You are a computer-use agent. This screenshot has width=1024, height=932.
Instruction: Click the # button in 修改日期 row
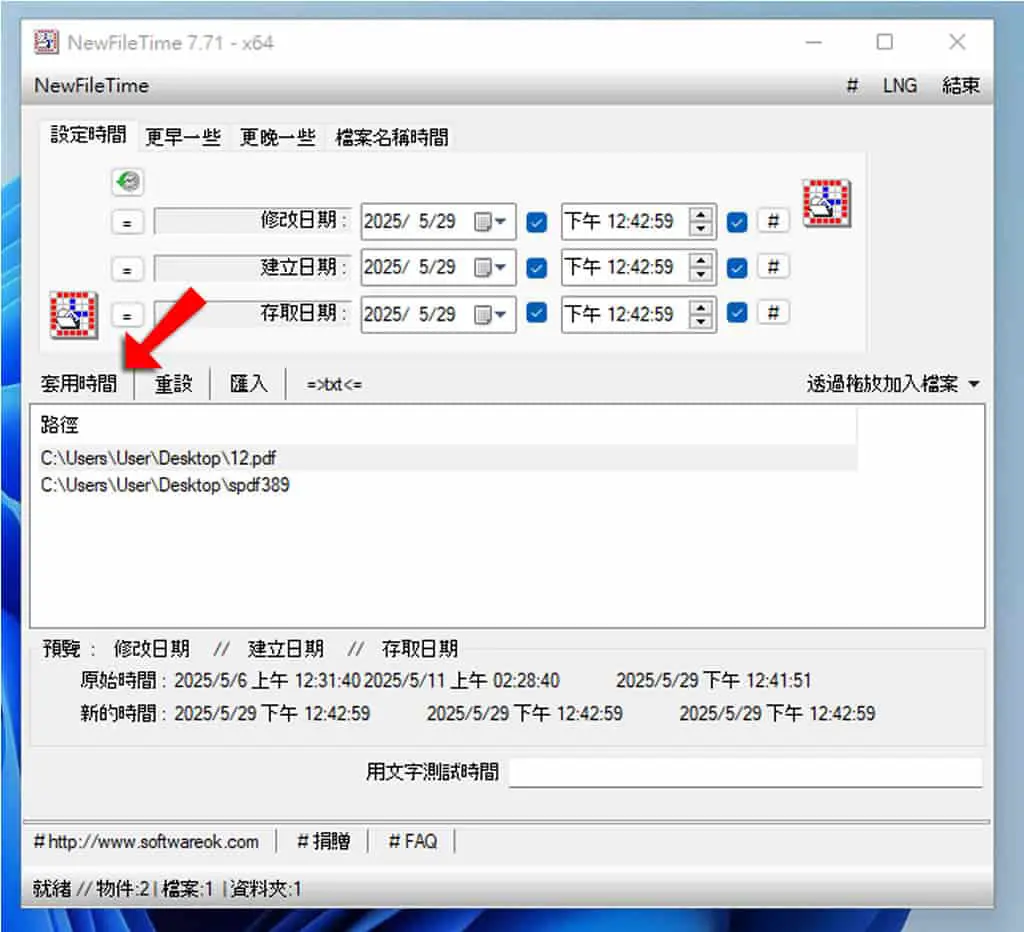[773, 221]
